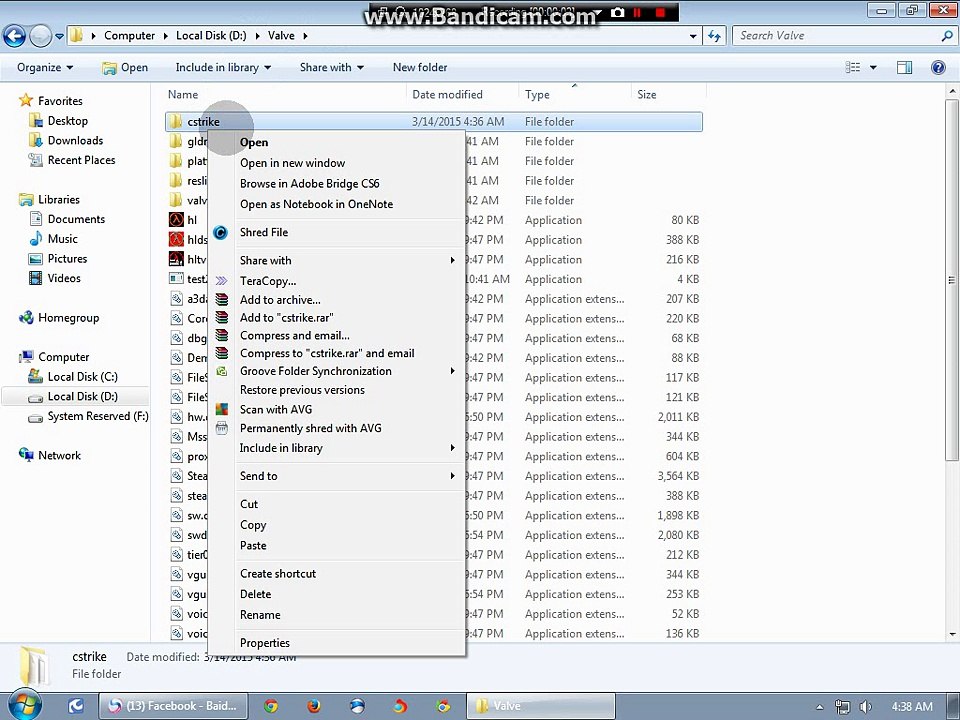Select Add to "cstrike.rar"
Screen dimensions: 960x720
(x=287, y=318)
